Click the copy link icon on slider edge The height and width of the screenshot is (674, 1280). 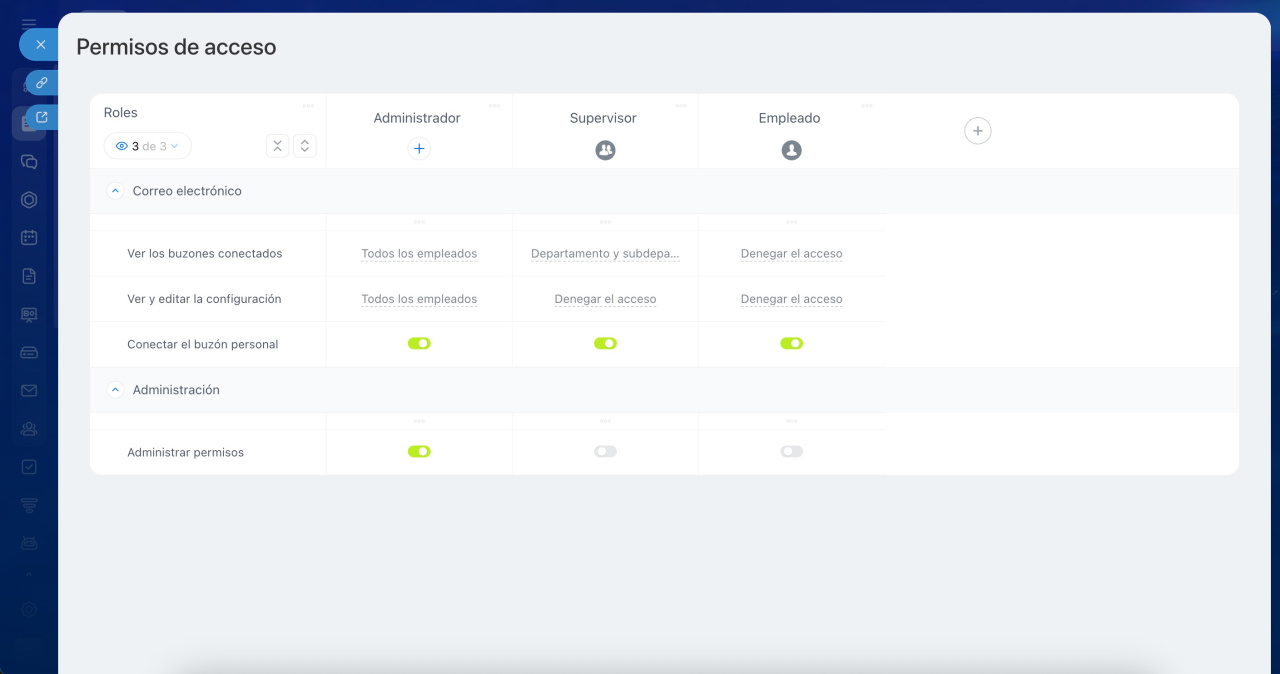pos(41,83)
